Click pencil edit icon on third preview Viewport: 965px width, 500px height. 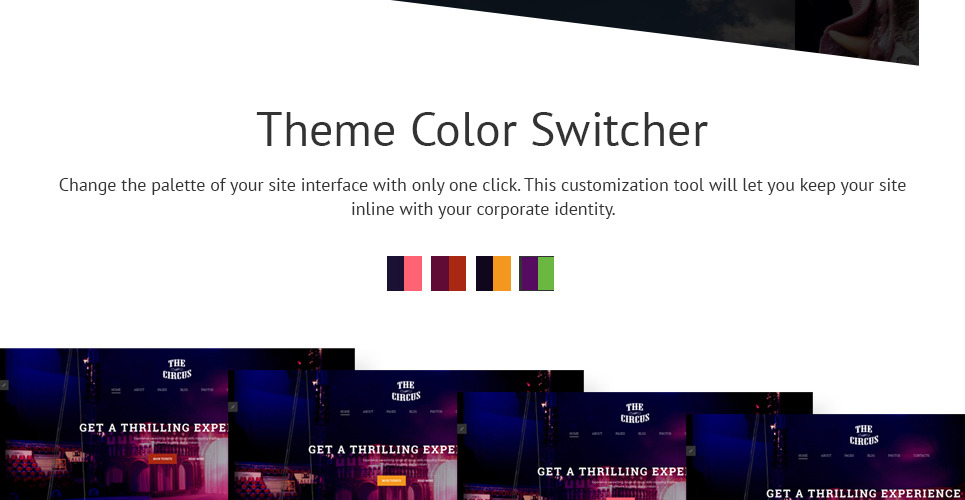point(462,428)
